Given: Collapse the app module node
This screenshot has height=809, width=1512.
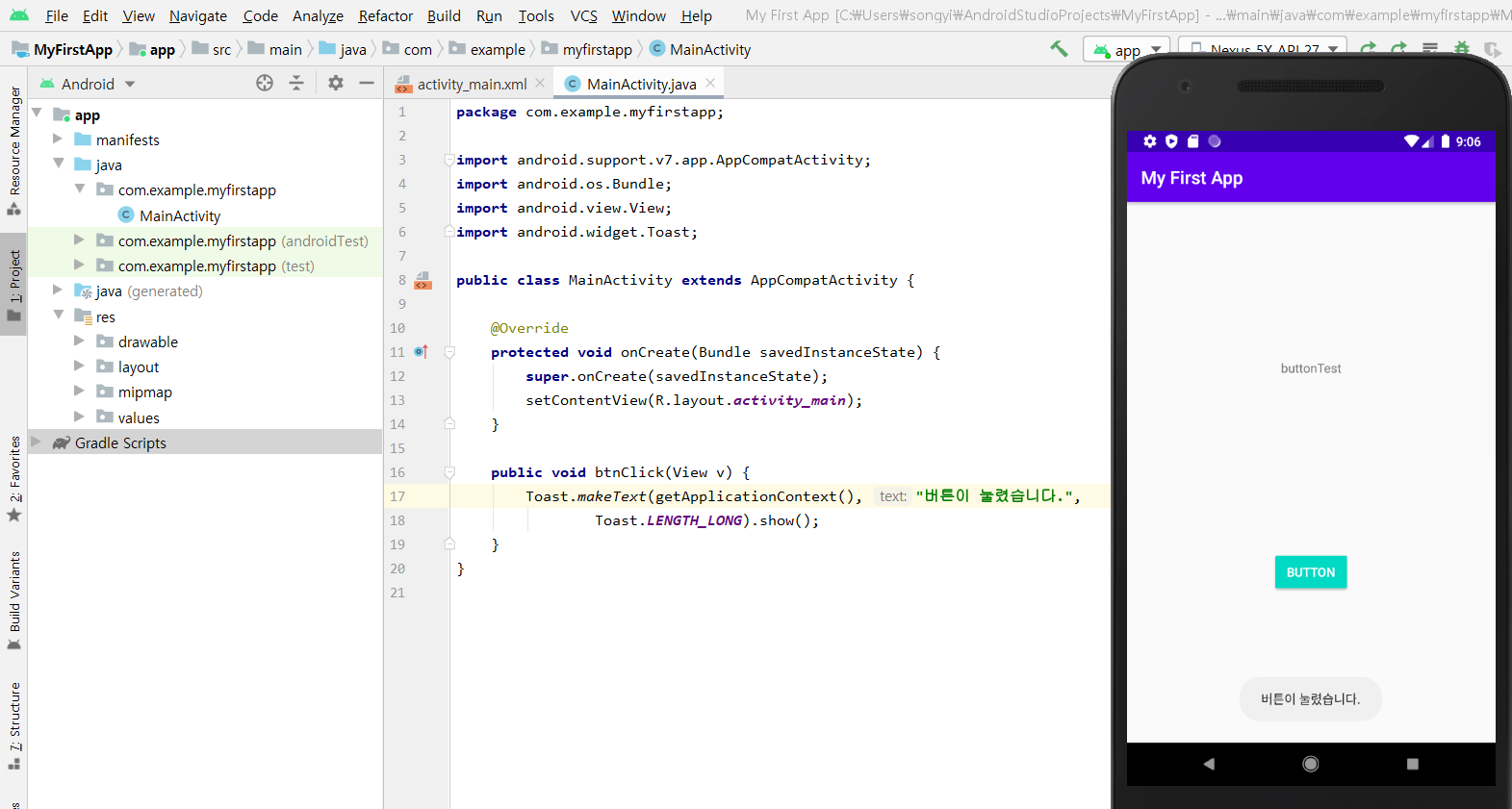Looking at the screenshot, I should [37, 114].
